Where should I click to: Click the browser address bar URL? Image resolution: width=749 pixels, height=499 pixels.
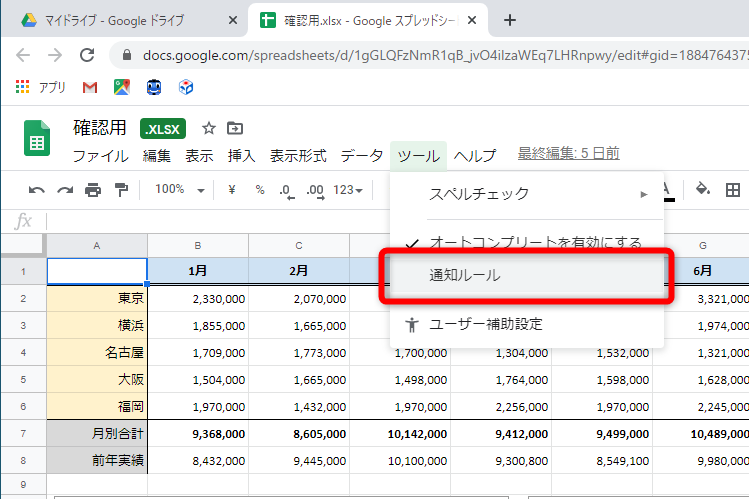444,55
